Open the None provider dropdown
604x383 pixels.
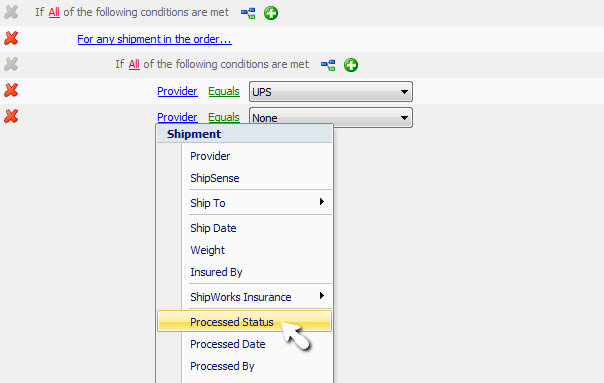(x=331, y=118)
